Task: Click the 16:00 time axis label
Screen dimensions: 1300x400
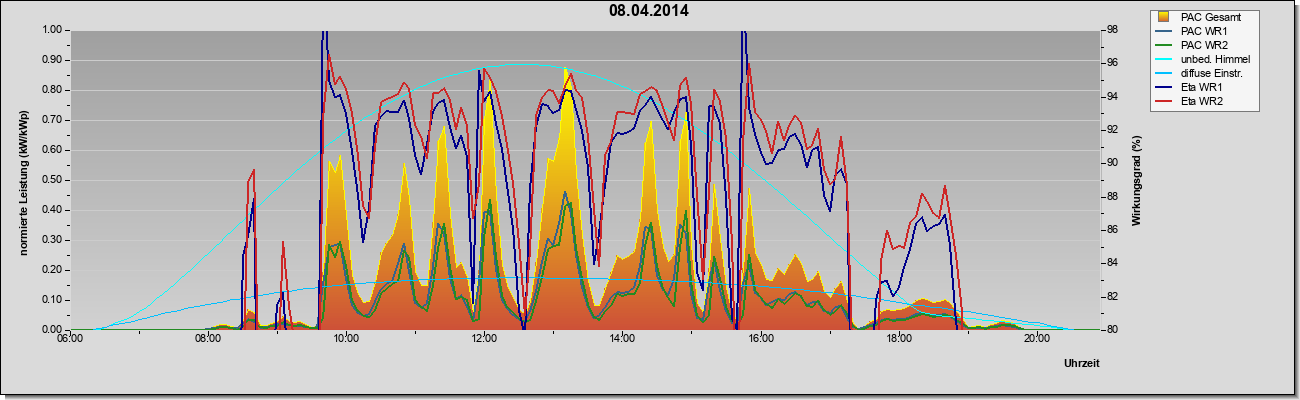Action: [760, 338]
